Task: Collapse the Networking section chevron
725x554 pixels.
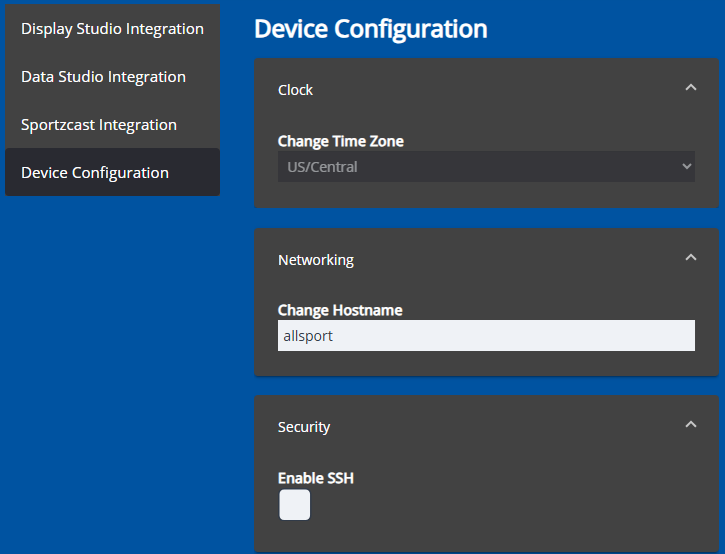Action: point(690,258)
